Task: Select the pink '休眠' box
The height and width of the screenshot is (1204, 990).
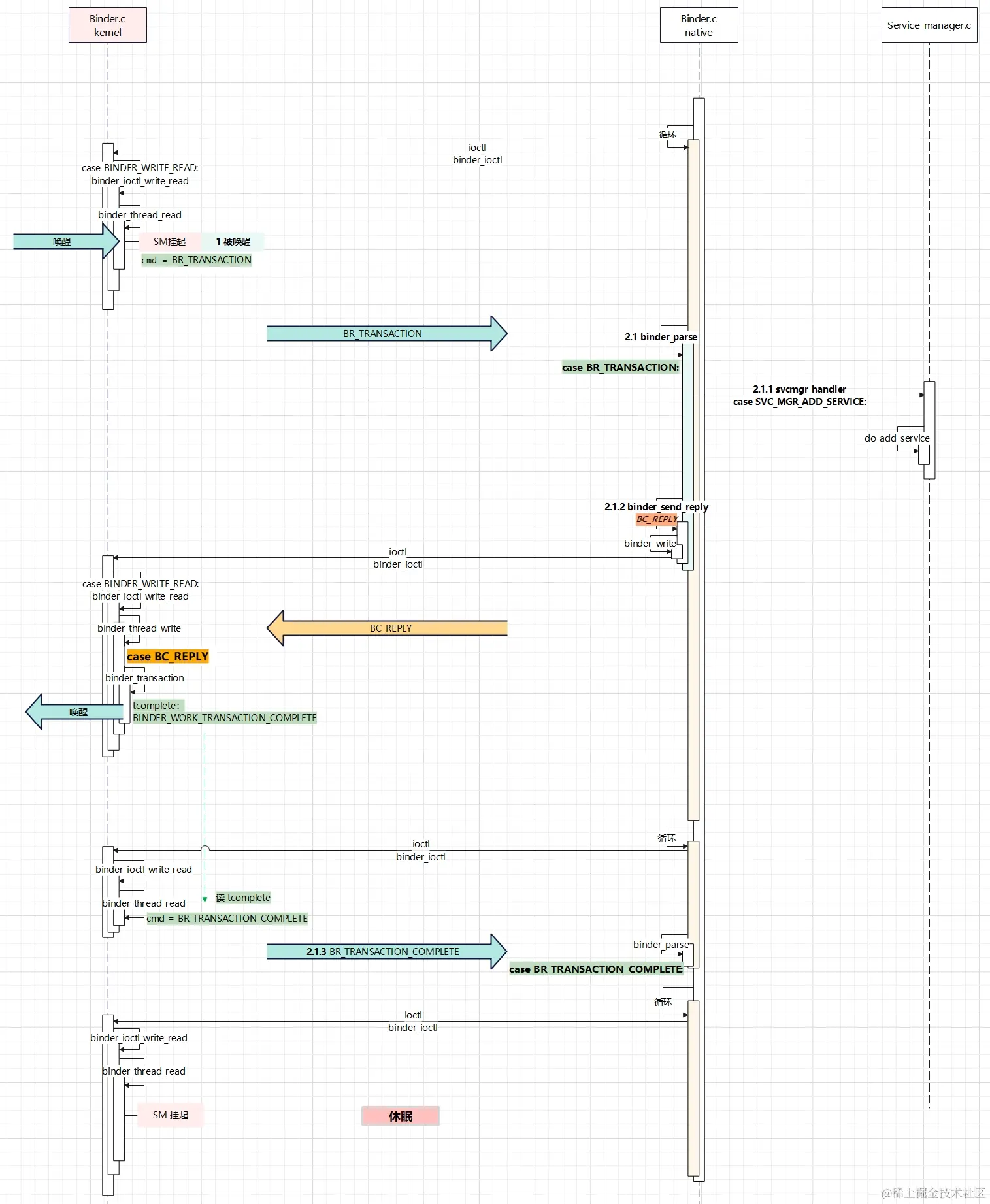Action: [x=401, y=1116]
